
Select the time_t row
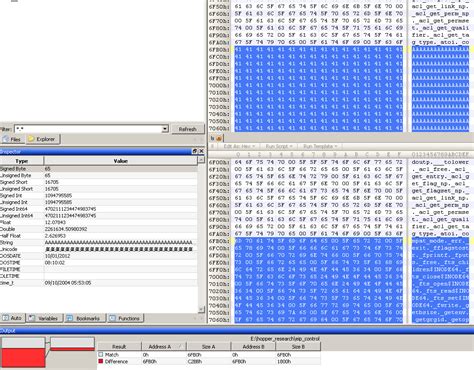click(99, 283)
